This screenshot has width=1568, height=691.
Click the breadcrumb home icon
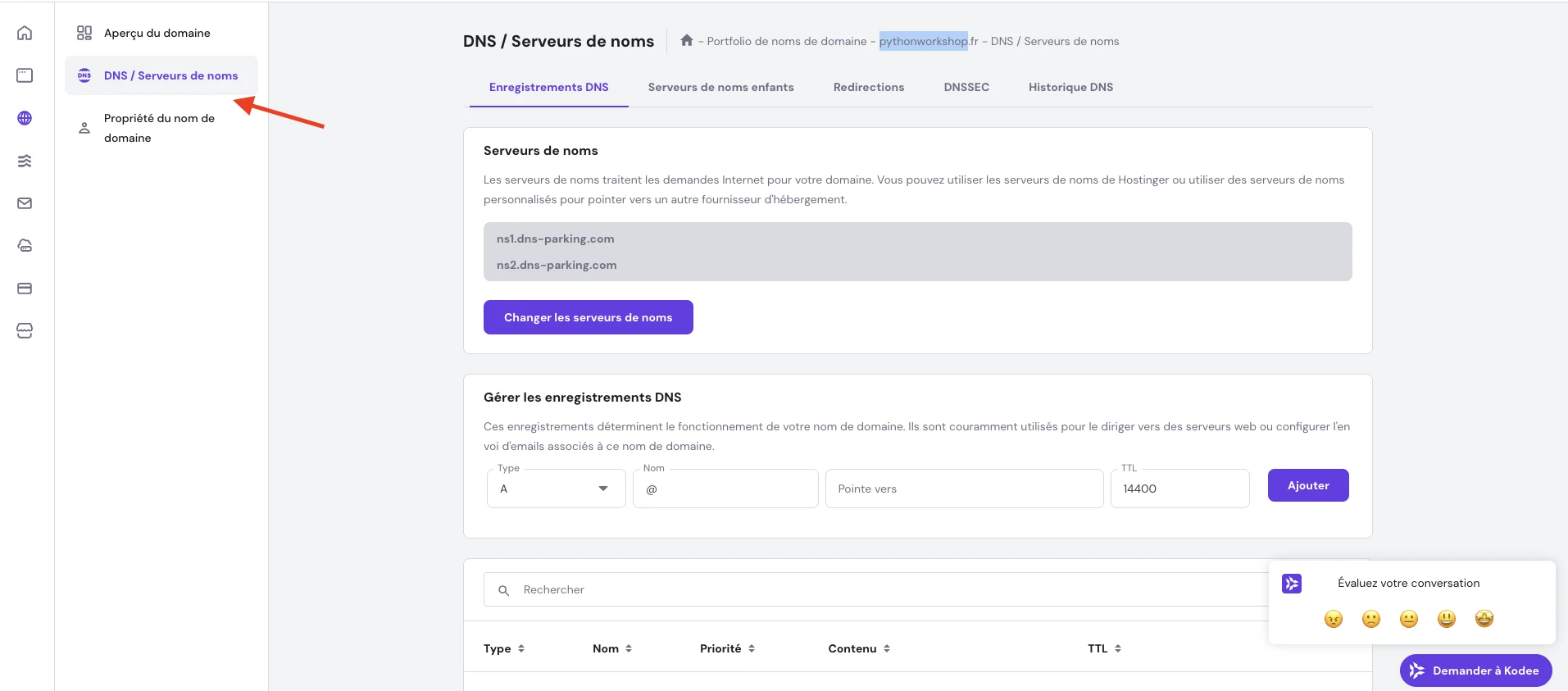[x=687, y=40]
